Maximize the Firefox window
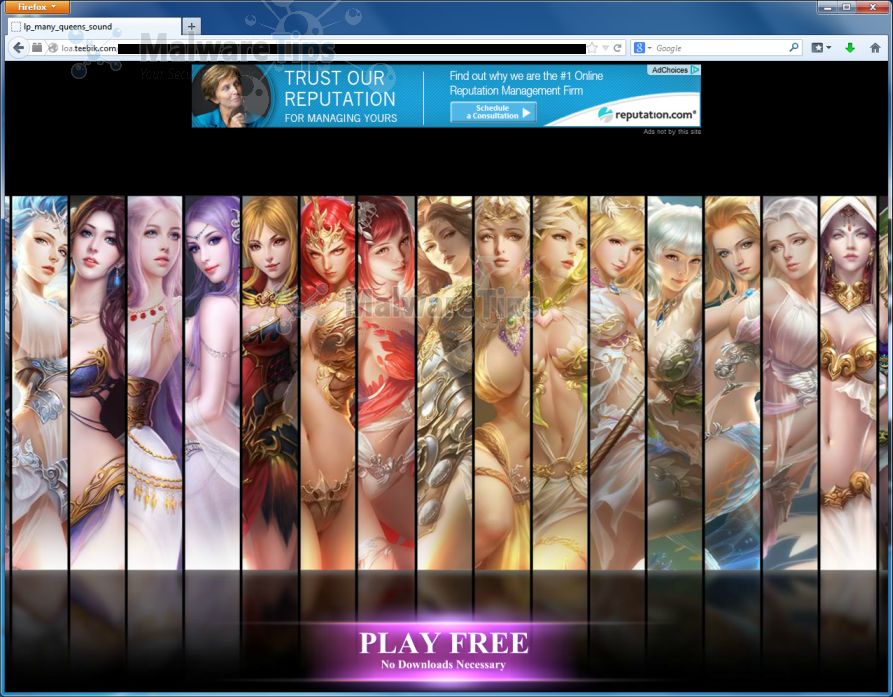This screenshot has width=893, height=697. click(847, 7)
